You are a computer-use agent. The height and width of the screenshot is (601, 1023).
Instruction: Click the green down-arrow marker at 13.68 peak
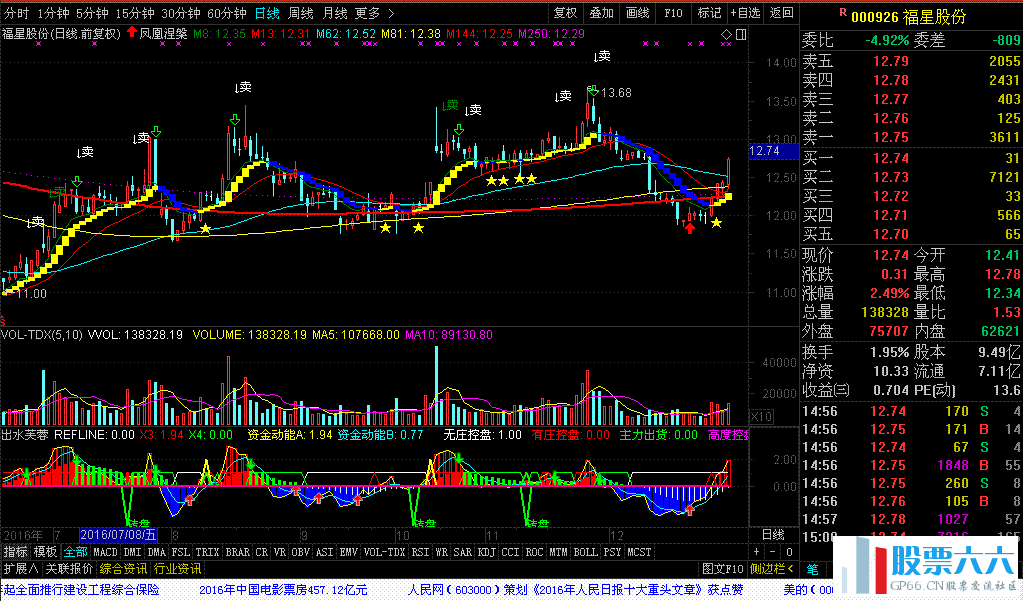592,93
